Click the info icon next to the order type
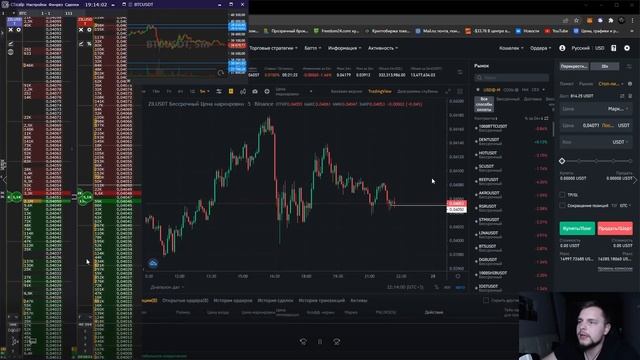Screen dimensions: 640x360 point(630,84)
